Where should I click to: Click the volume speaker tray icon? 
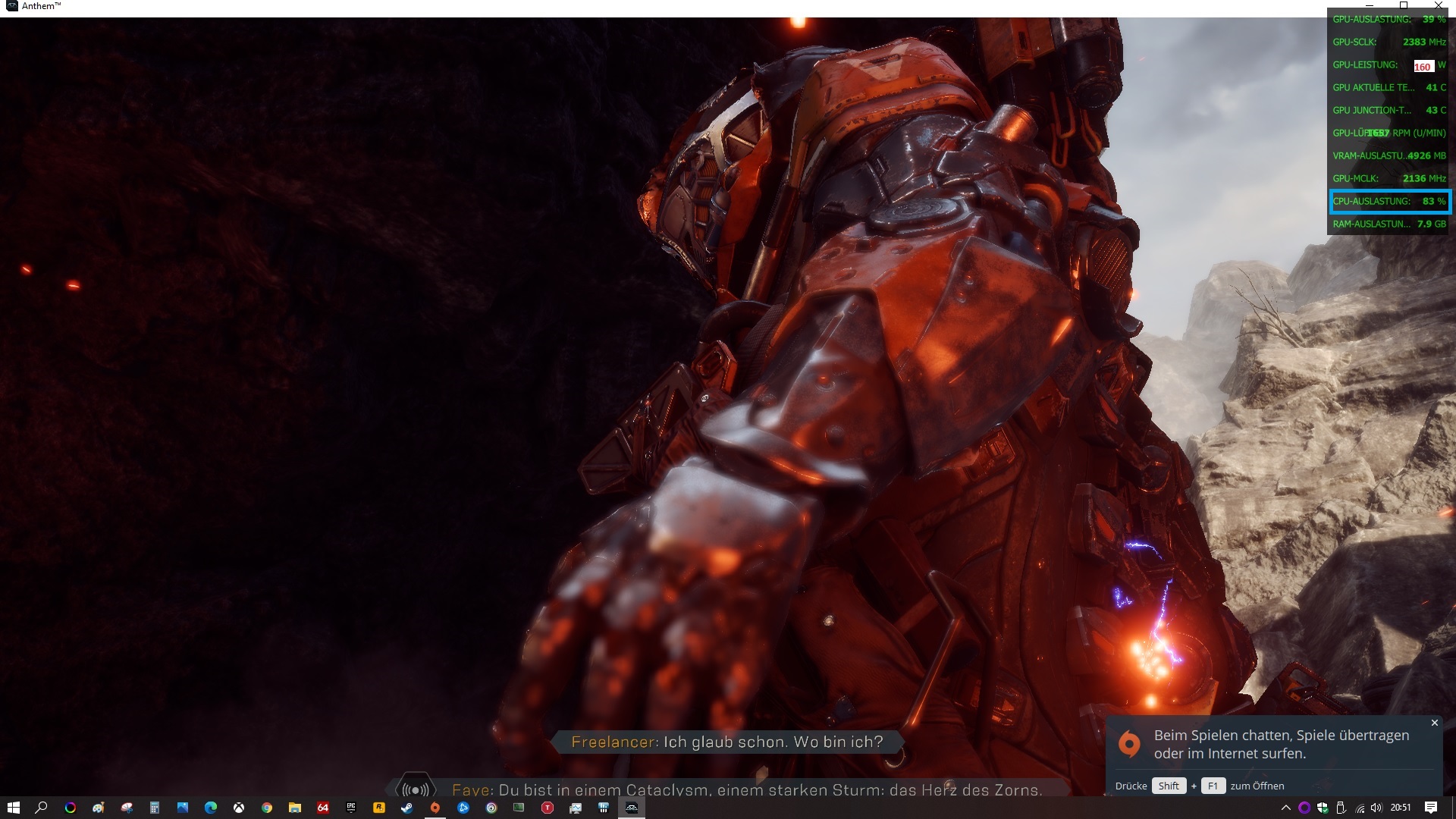pyautogui.click(x=1376, y=808)
